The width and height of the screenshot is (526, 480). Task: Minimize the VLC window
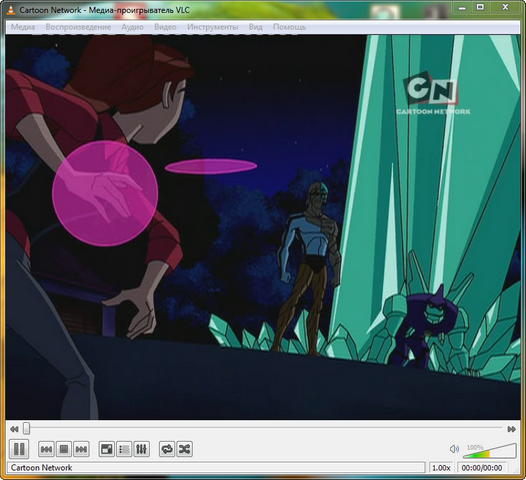462,8
